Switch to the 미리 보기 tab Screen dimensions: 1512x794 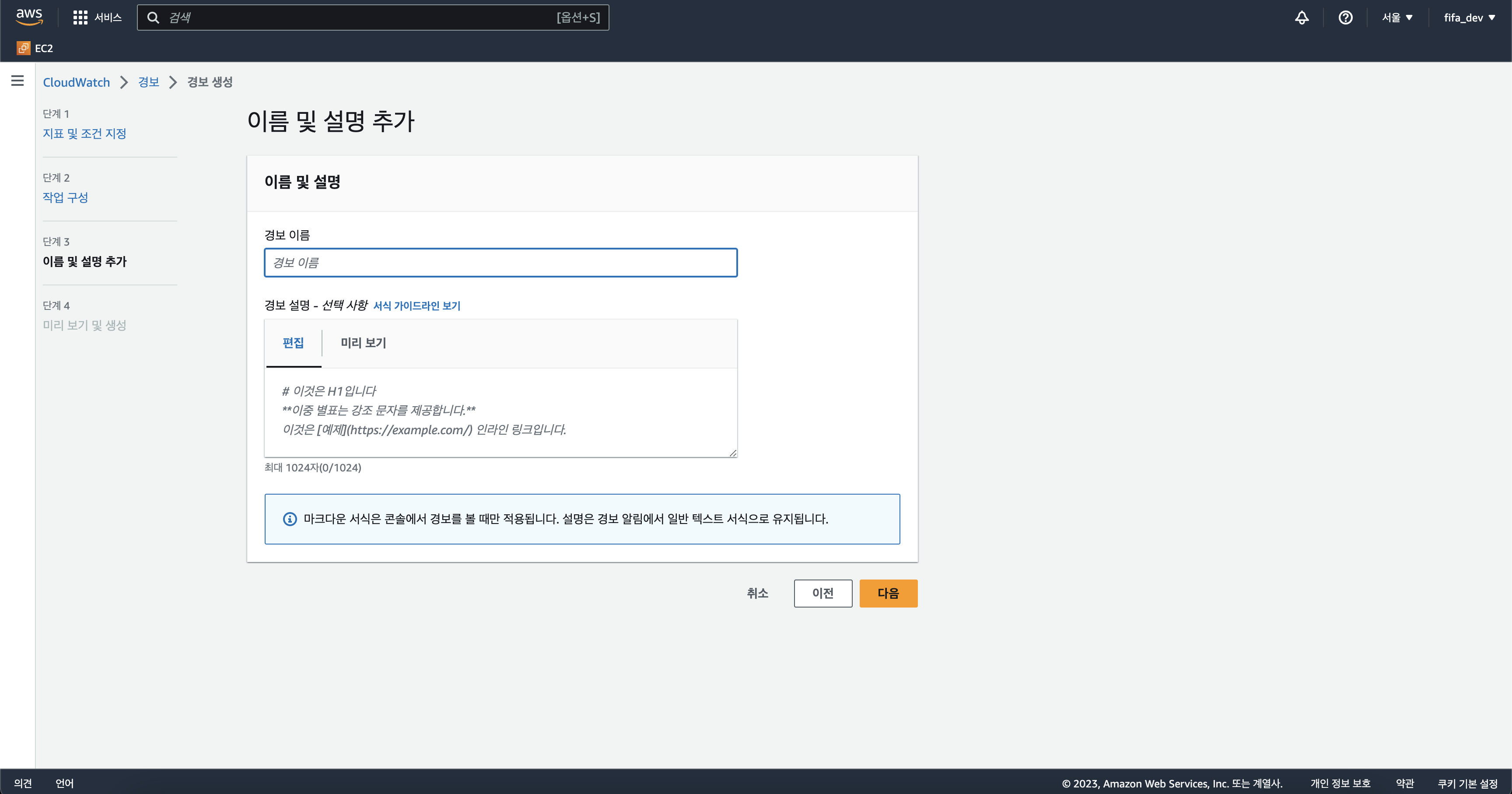click(x=363, y=343)
